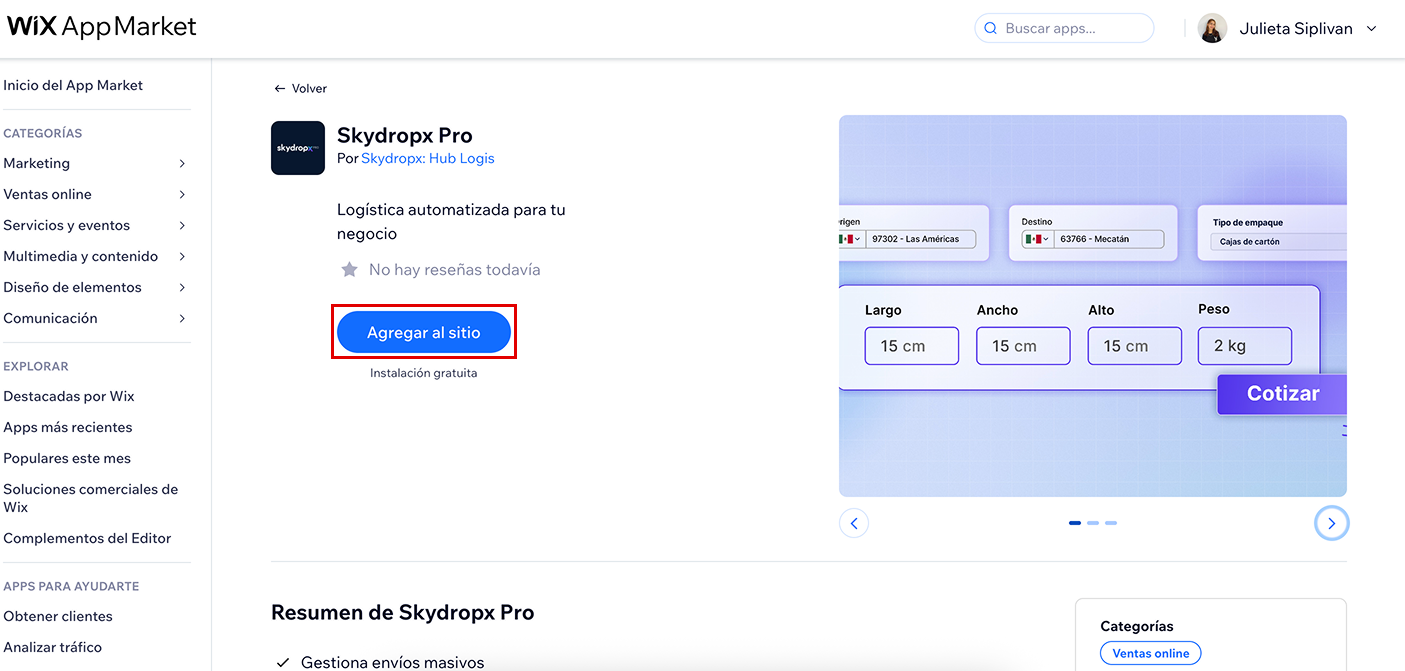This screenshot has height=671, width=1405.
Task: Open Populares este mes
Action: 67,458
